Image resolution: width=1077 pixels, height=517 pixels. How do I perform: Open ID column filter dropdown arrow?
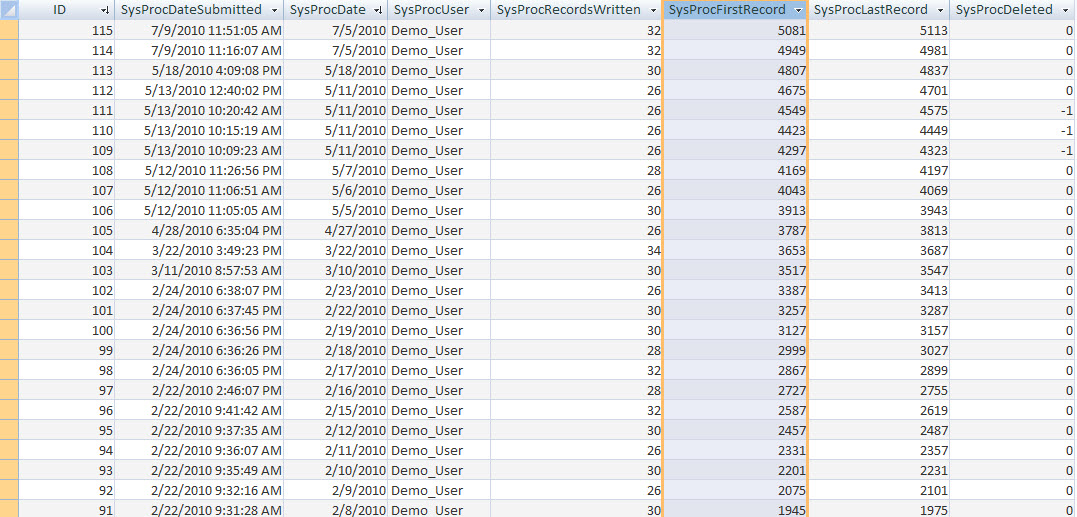point(104,10)
